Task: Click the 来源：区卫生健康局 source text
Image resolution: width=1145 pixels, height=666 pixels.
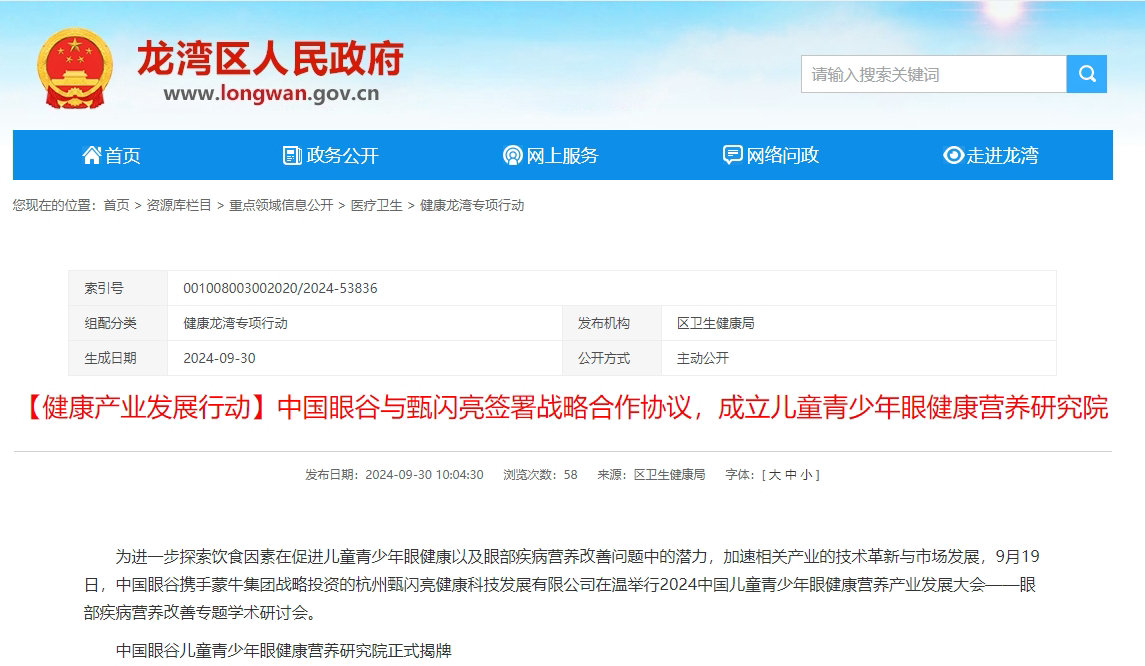Action: [651, 475]
